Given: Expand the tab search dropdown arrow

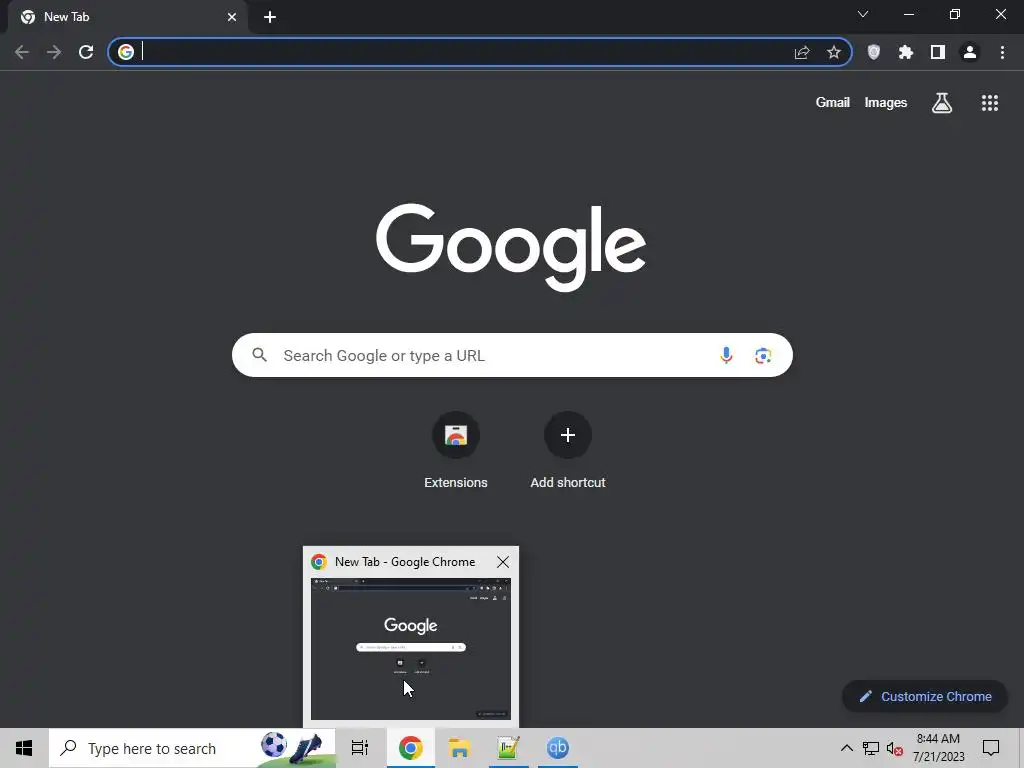Looking at the screenshot, I should (863, 14).
